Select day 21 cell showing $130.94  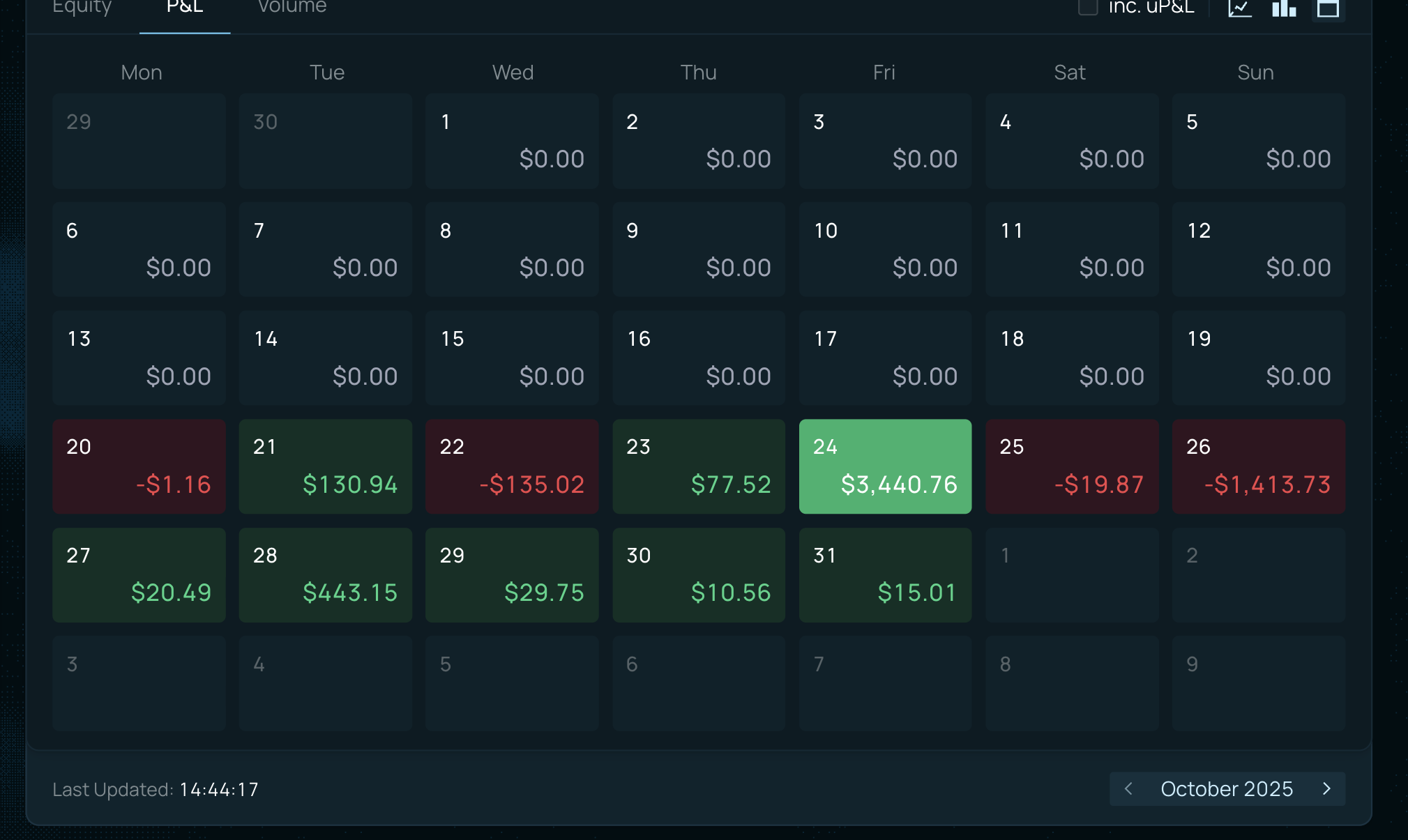click(x=325, y=466)
